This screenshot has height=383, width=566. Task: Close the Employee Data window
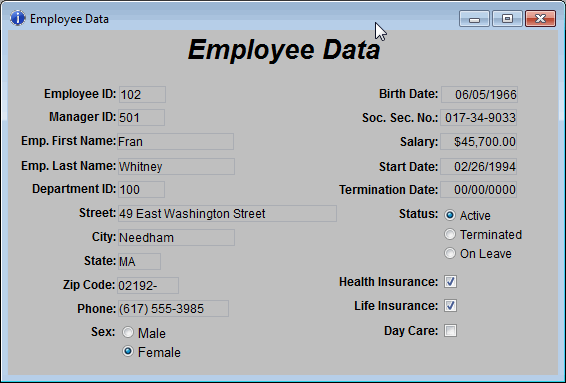click(x=540, y=19)
